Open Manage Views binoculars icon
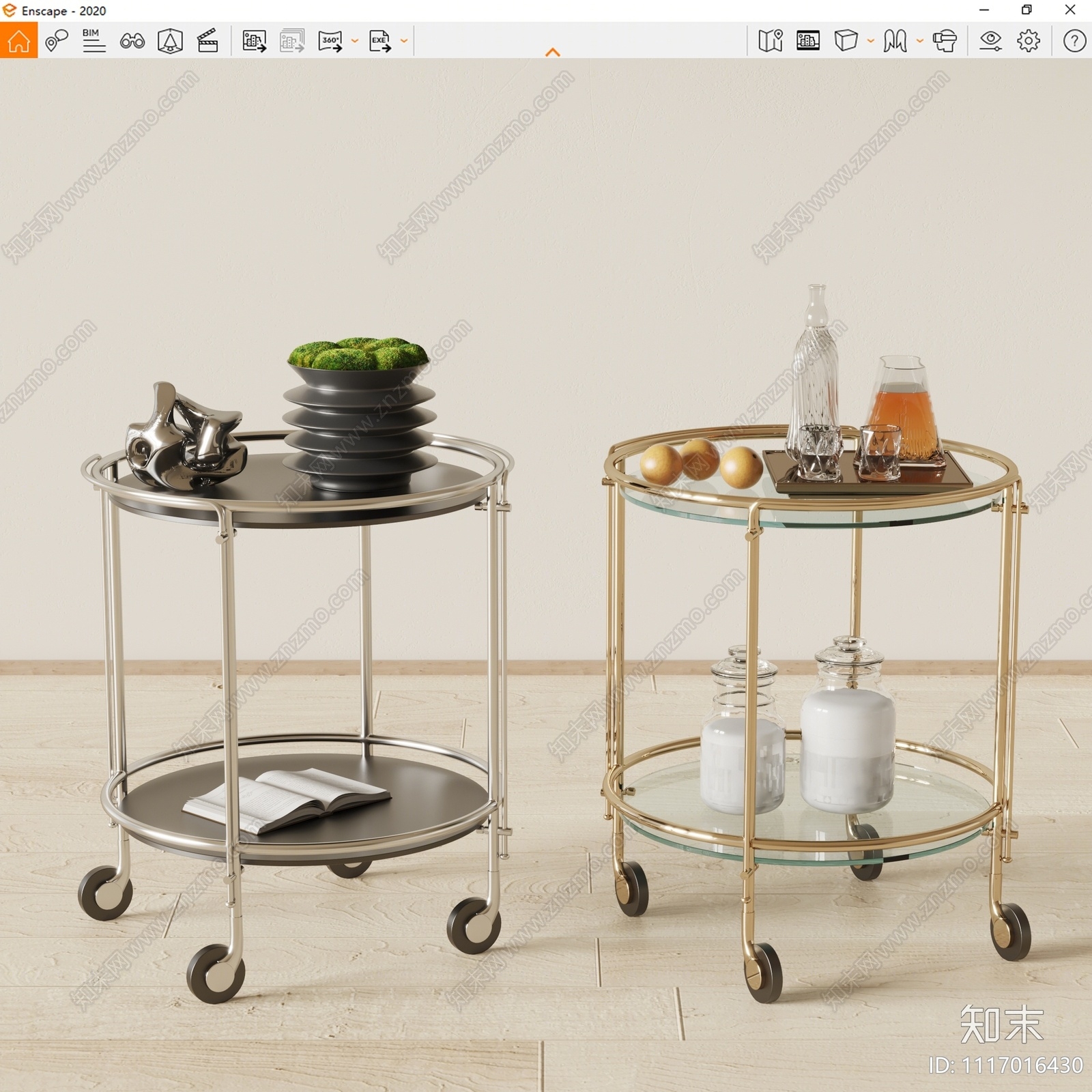Image resolution: width=1092 pixels, height=1092 pixels. point(132,42)
